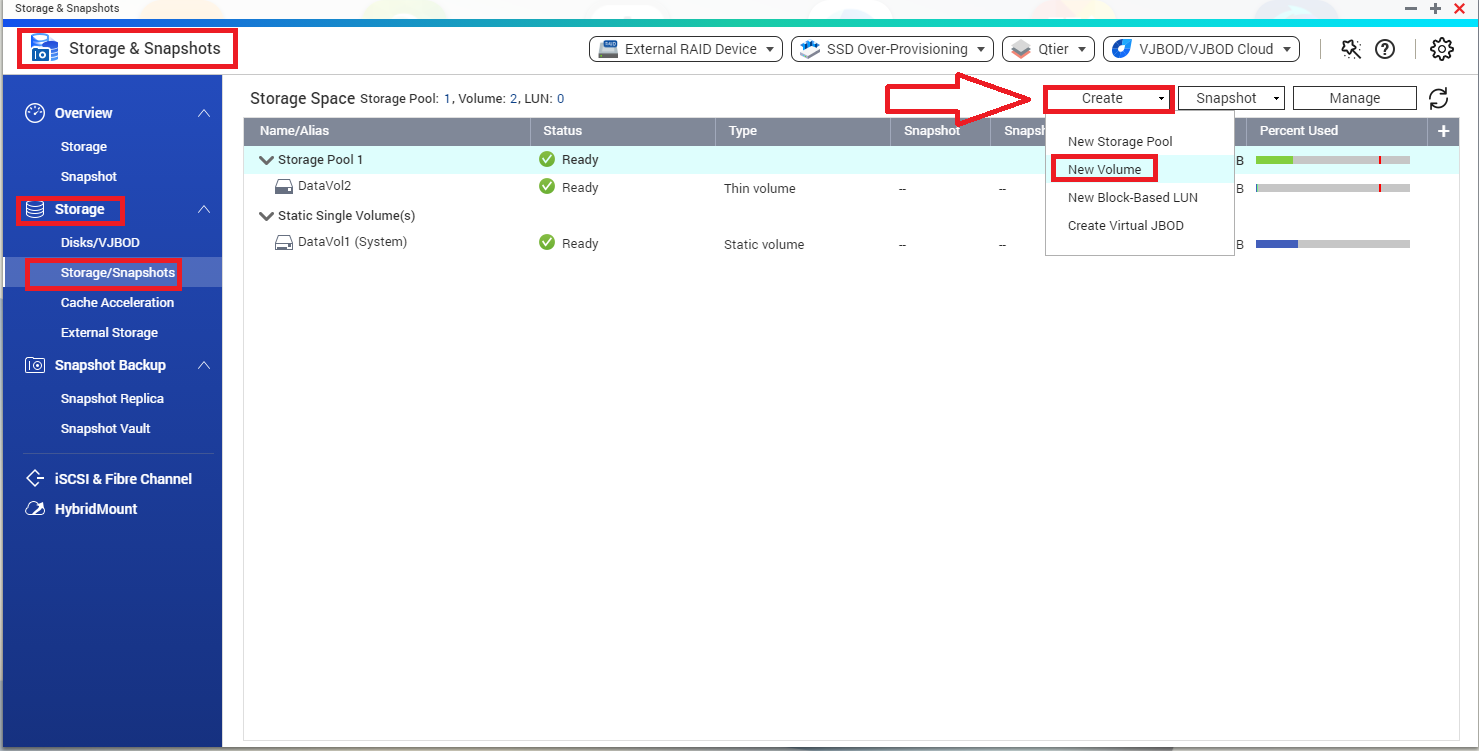Collapse the Storage Pool 1 row
Viewport: 1479px width, 751px height.
coord(266,160)
